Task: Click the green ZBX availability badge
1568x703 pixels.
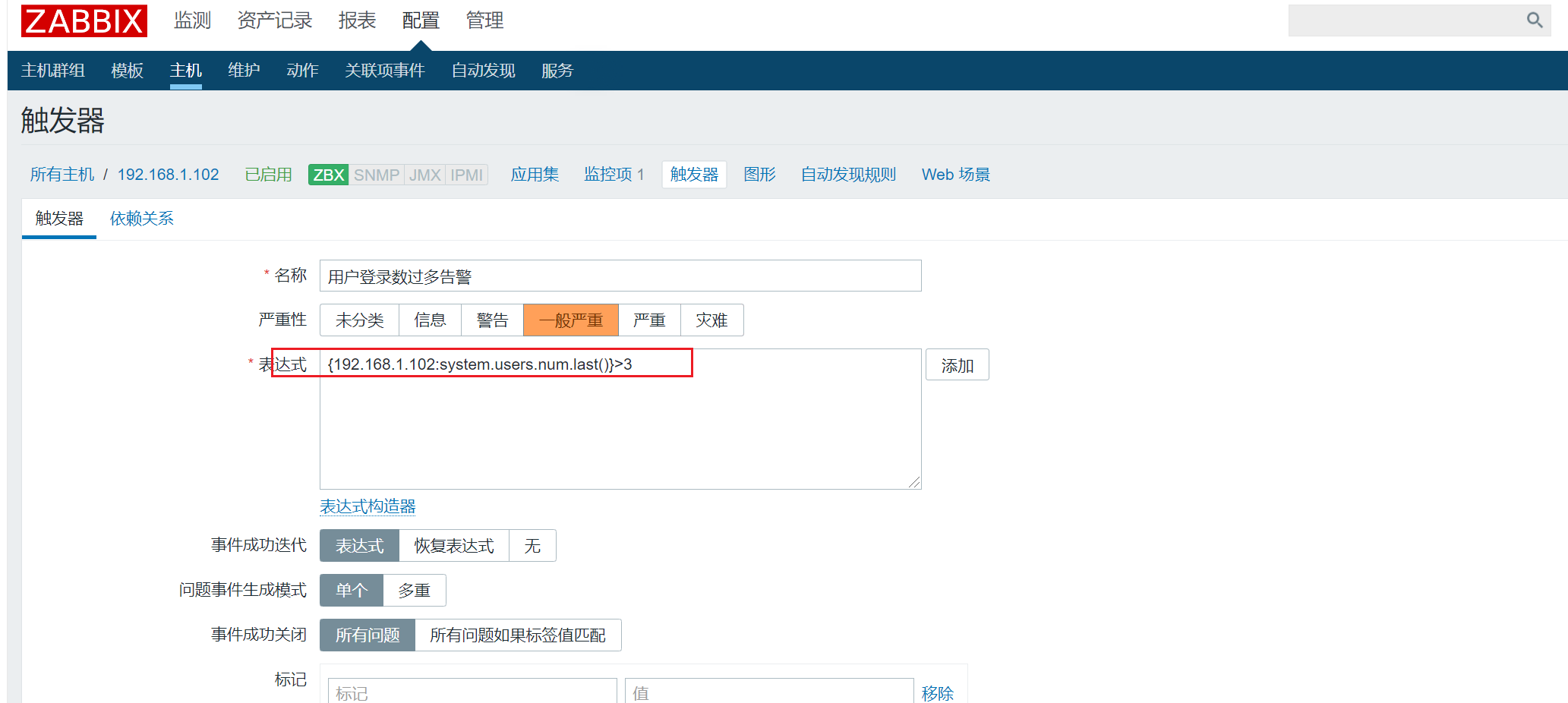Action: [x=328, y=175]
